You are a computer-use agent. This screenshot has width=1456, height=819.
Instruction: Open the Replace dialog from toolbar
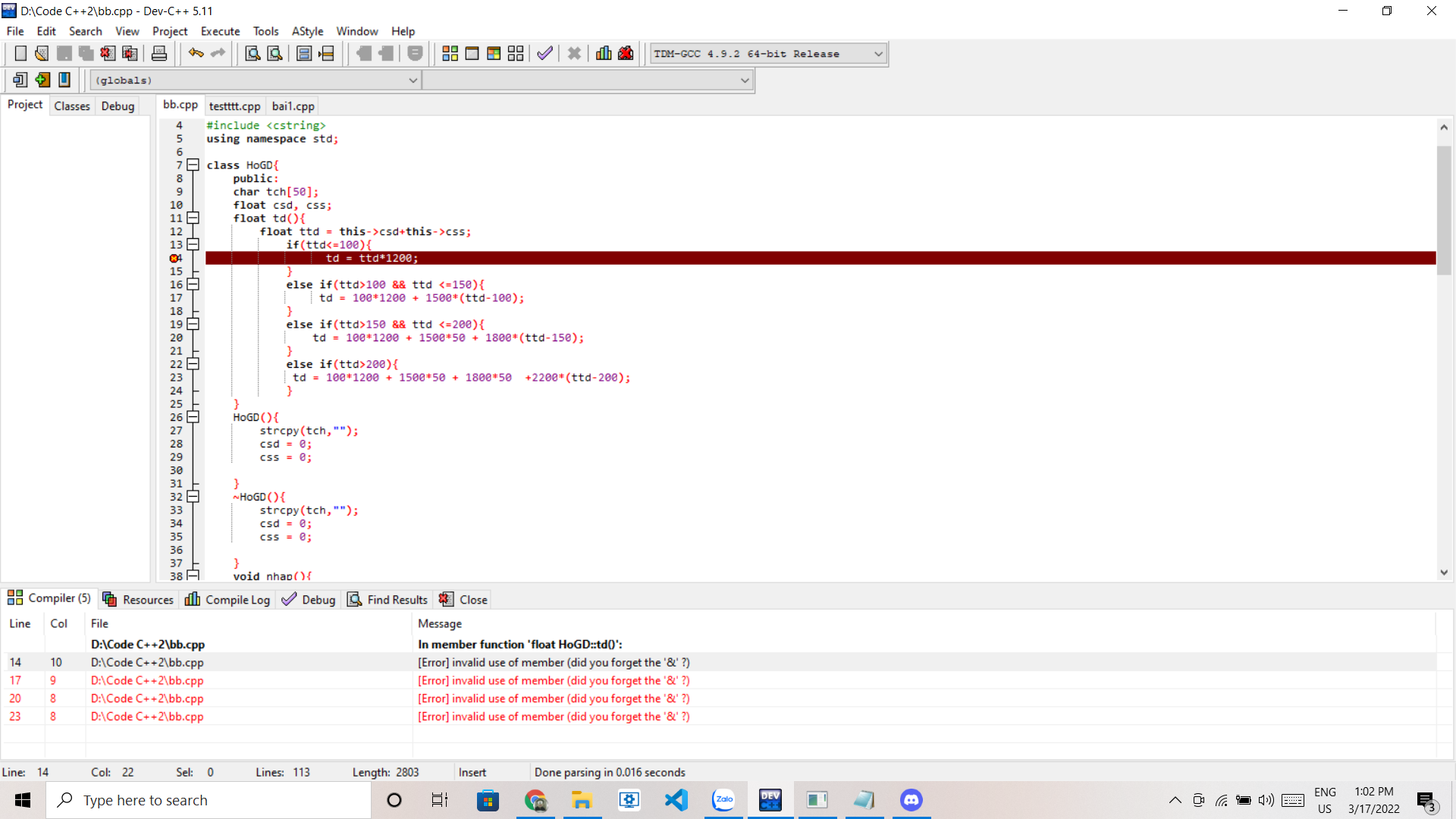point(275,53)
